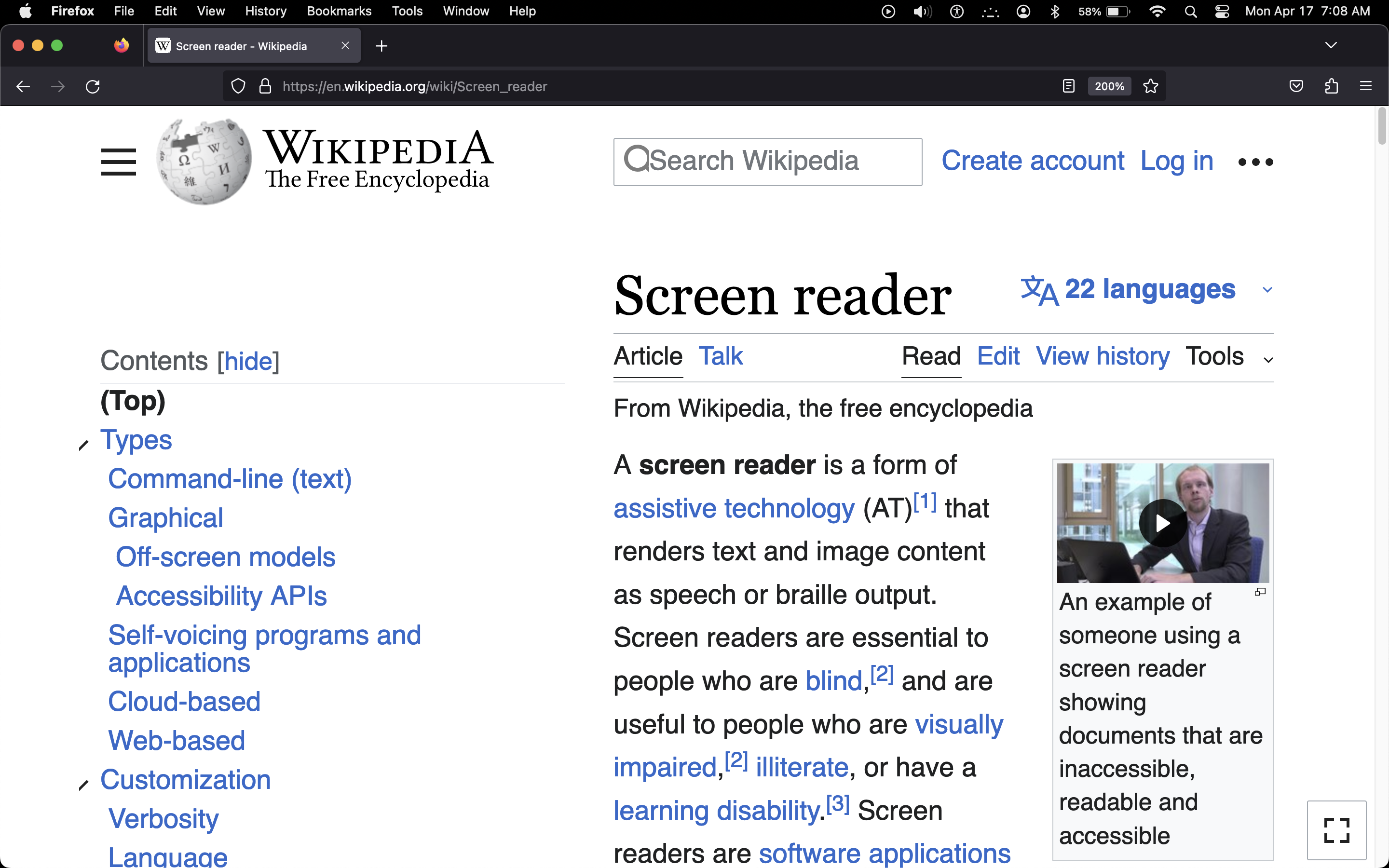This screenshot has width=1389, height=868.
Task: Save page to Pocket
Action: pyautogui.click(x=1296, y=87)
